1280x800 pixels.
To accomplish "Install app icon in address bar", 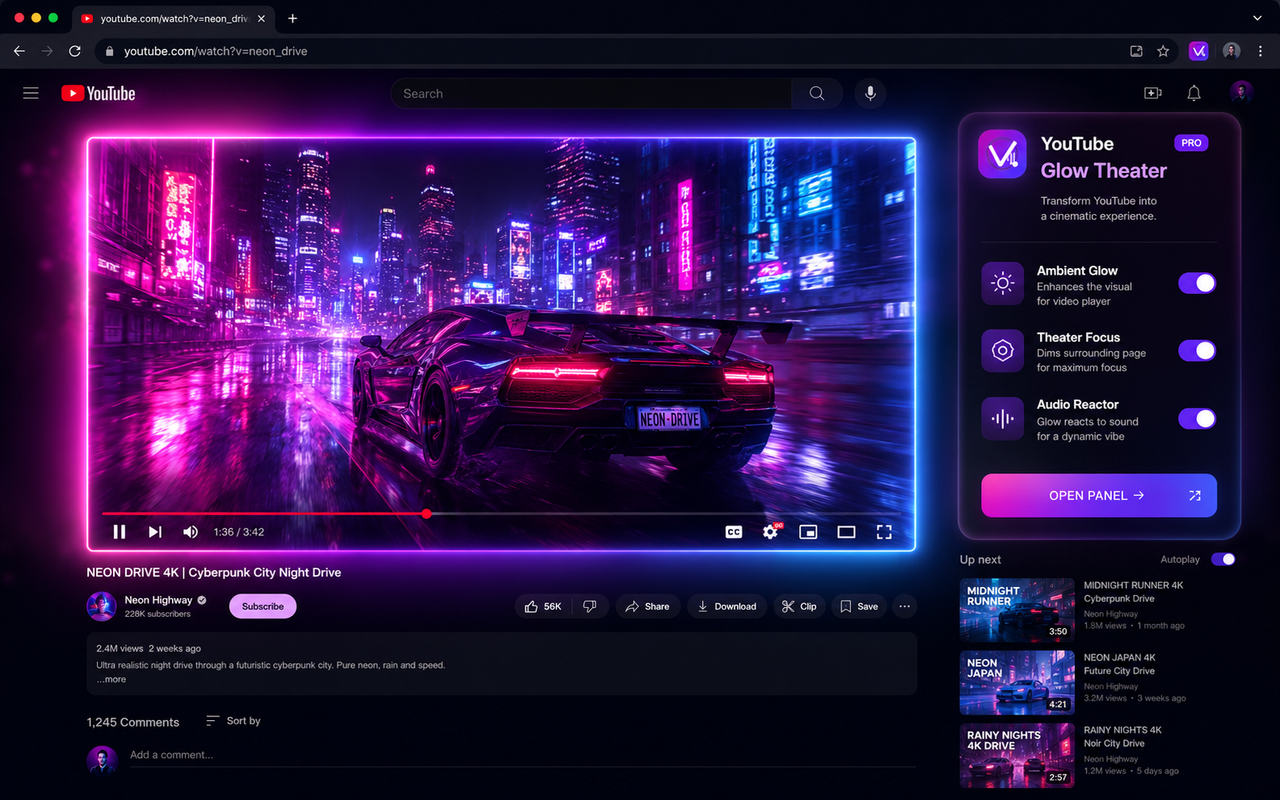I will coord(1136,51).
